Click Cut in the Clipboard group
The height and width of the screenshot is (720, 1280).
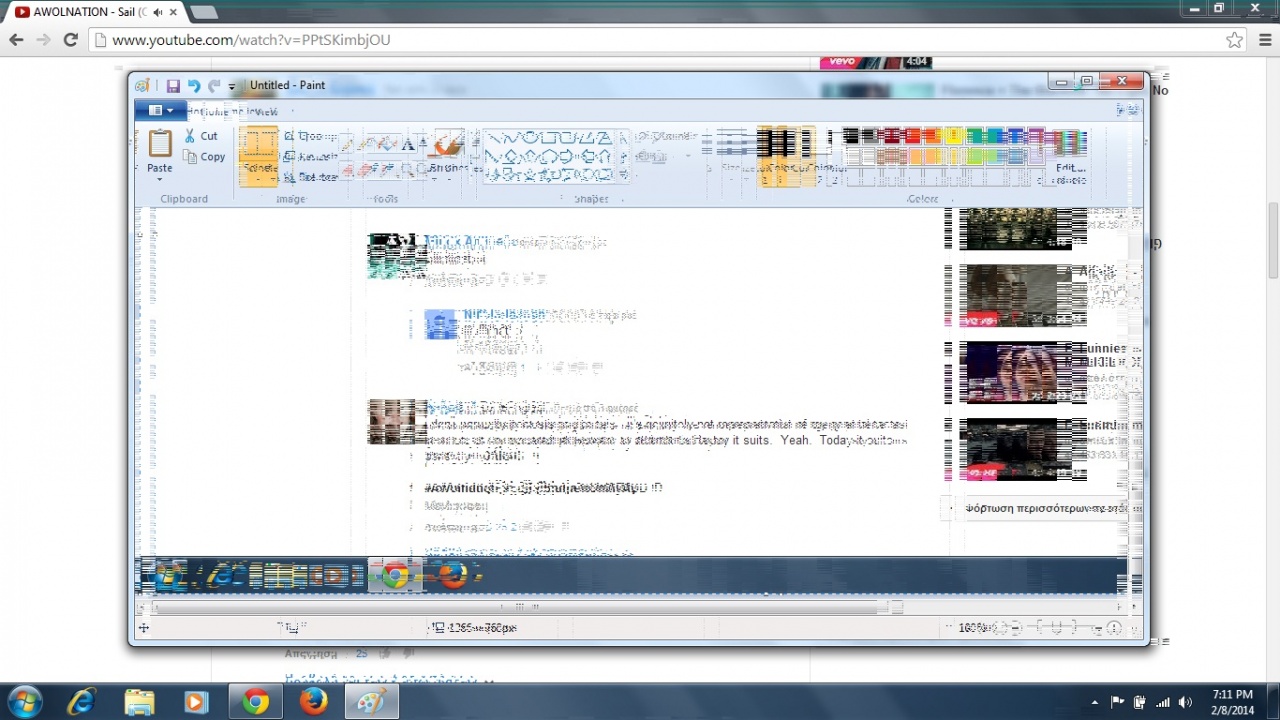coord(201,136)
